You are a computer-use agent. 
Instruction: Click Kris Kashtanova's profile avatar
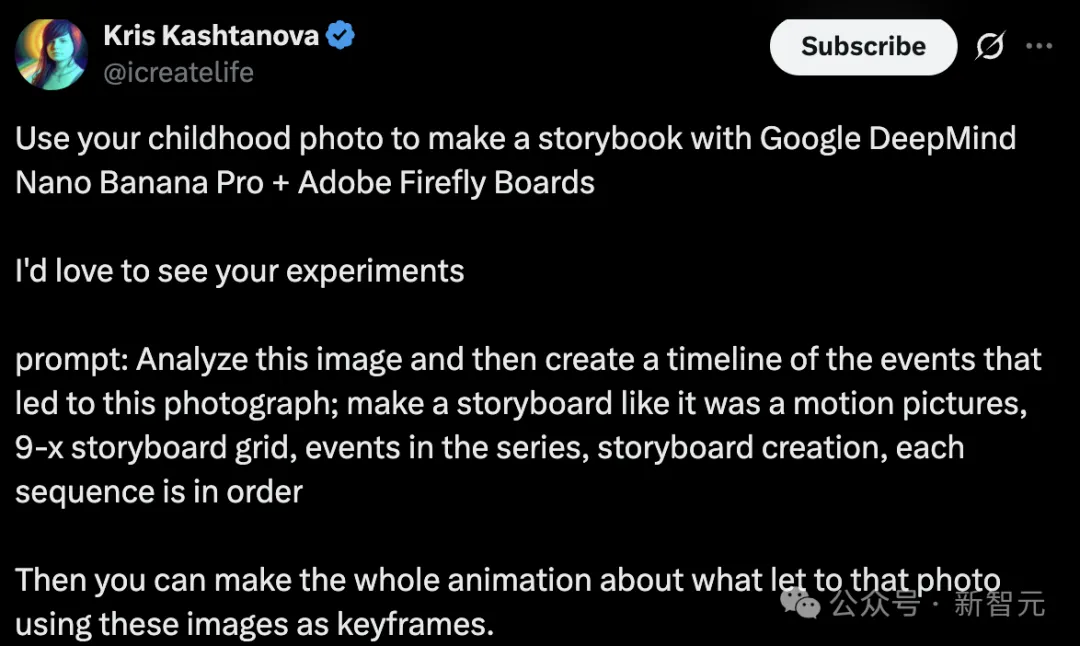tap(51, 55)
